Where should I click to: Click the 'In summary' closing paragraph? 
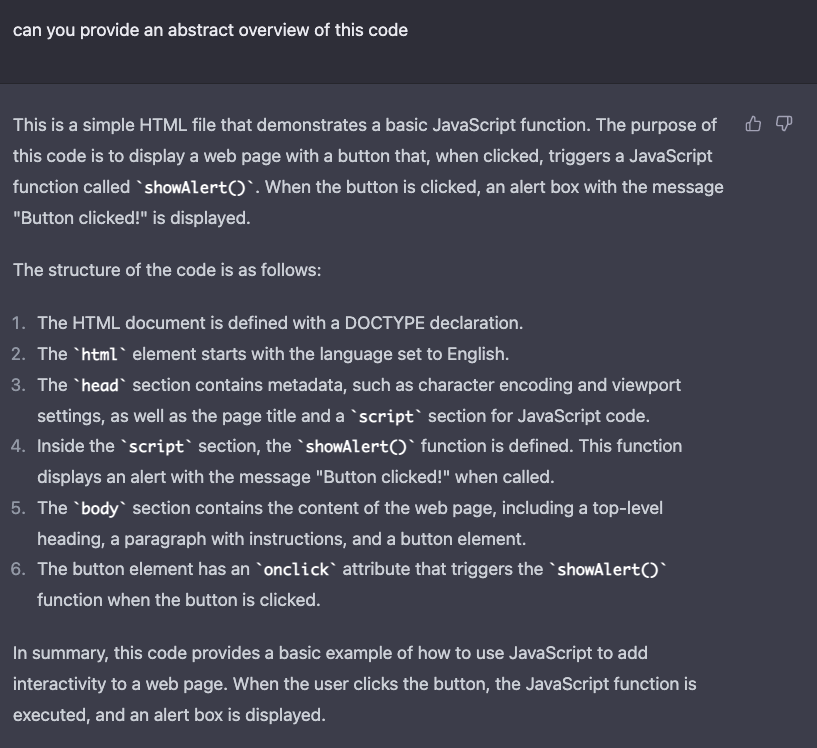coord(354,684)
